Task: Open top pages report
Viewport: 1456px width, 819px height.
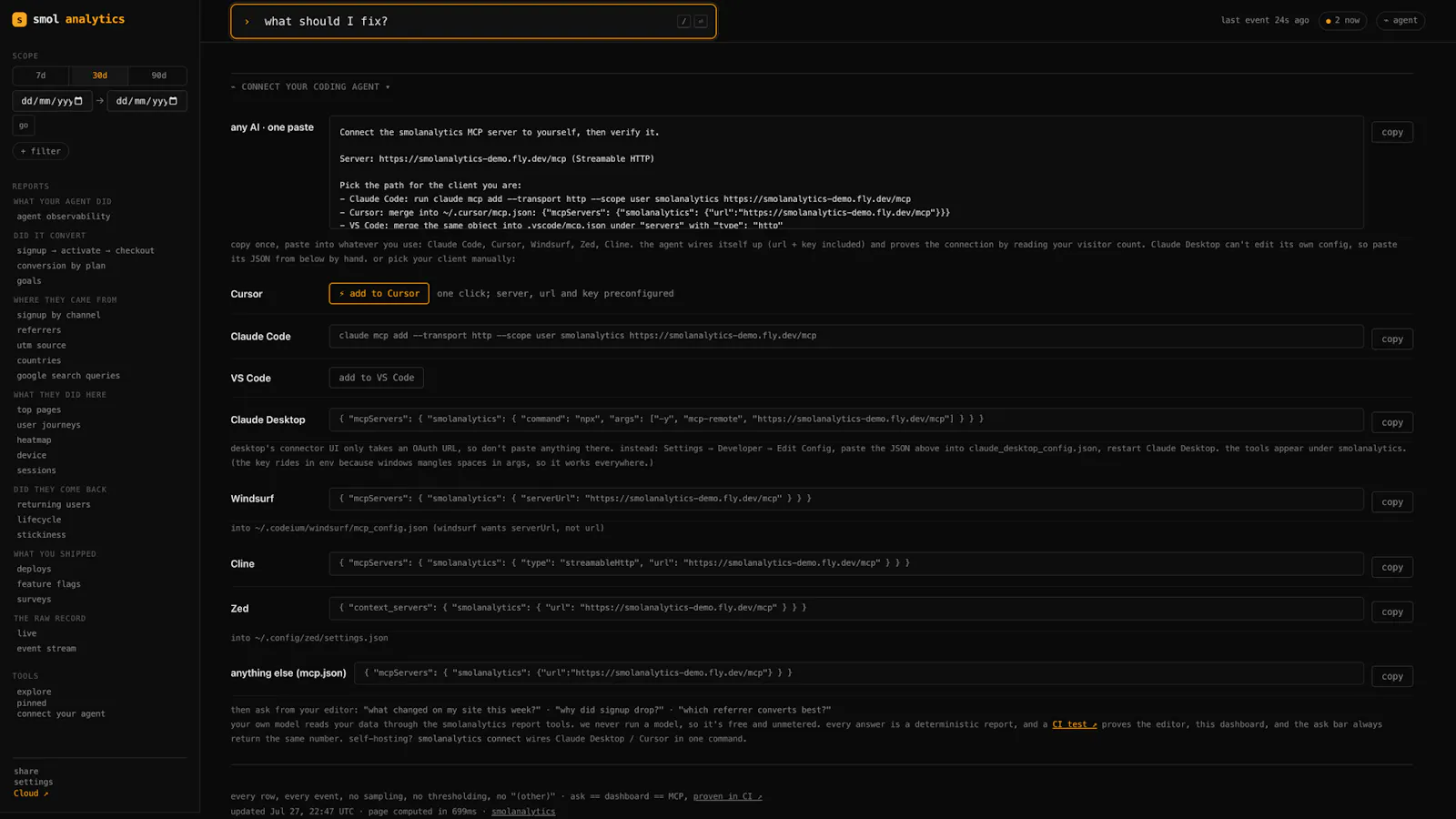Action: coord(39,409)
